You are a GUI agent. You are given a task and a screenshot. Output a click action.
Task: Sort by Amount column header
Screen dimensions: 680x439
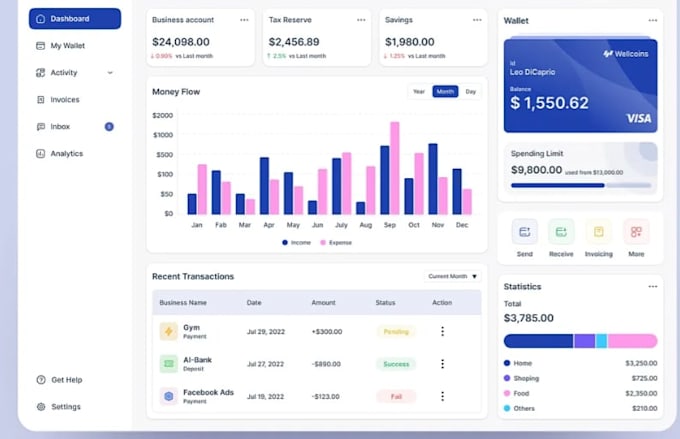tap(324, 303)
